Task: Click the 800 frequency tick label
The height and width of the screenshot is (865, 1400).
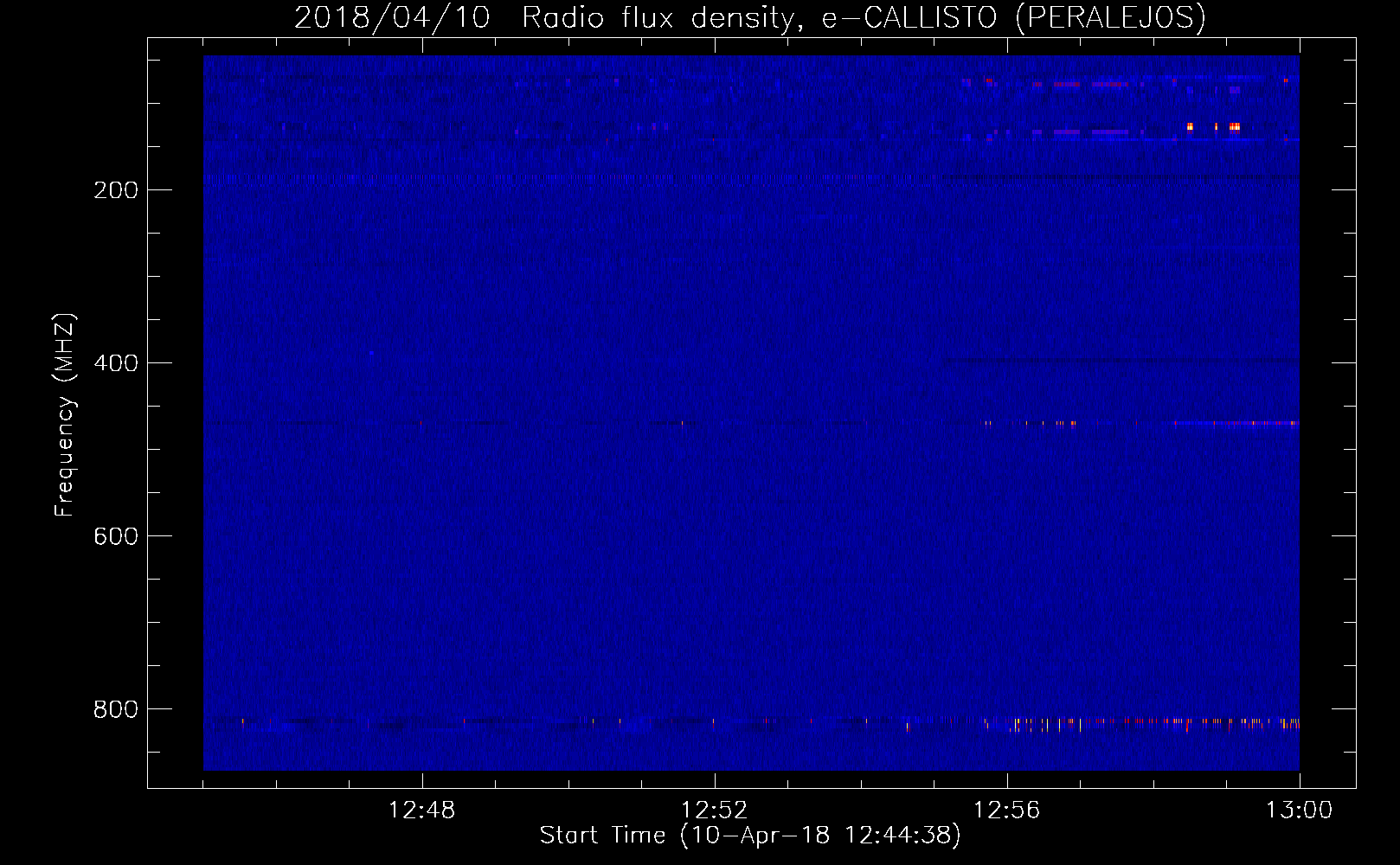Action: tap(116, 709)
